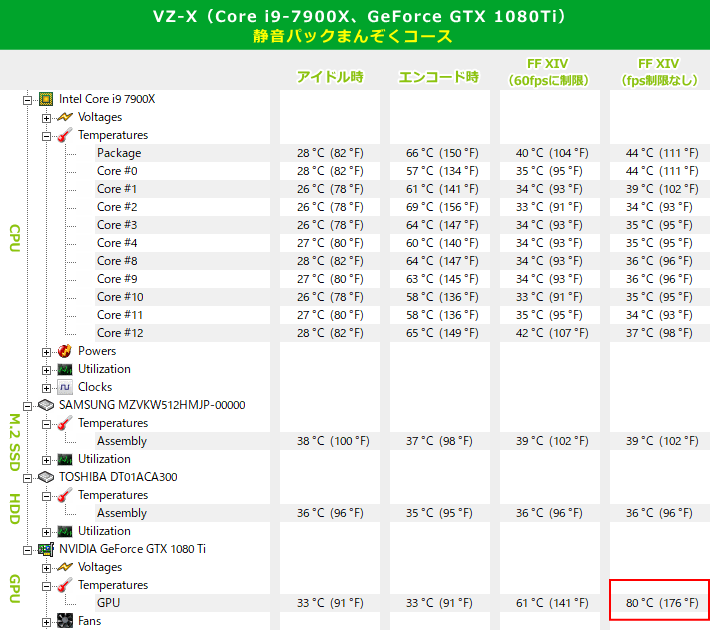The image size is (710, 630).
Task: Collapse Temperatures under the SAMSUNG drive
Action: click(x=46, y=424)
